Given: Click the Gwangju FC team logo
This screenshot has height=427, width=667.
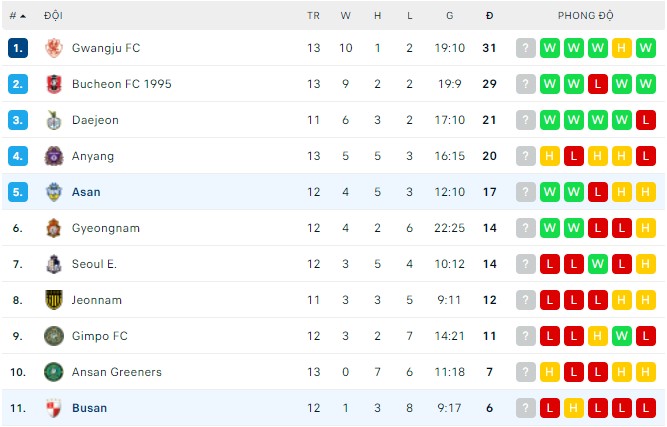Looking at the screenshot, I should (x=54, y=48).
